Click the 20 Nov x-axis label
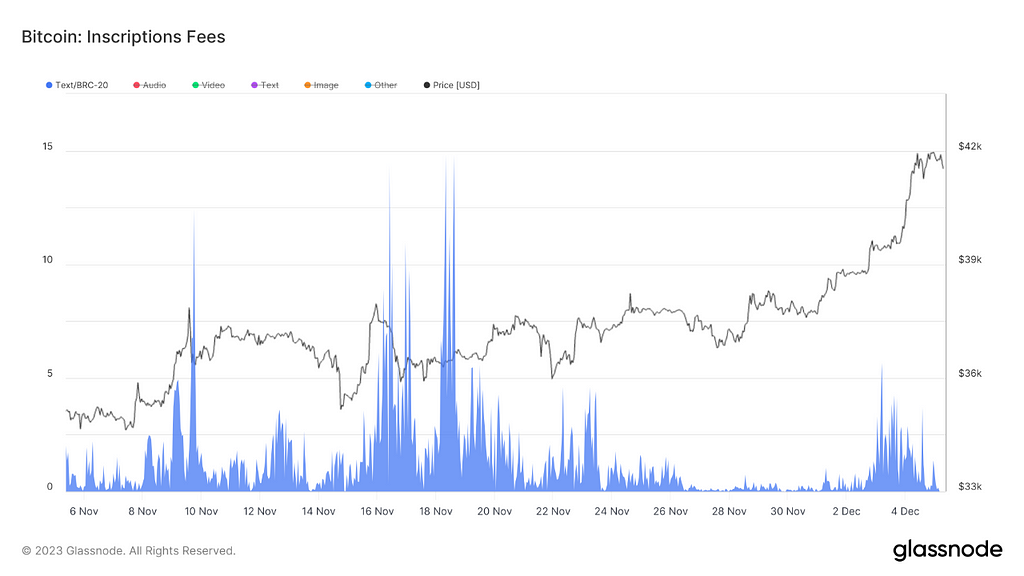Viewport: 1024px width, 576px height. tap(494, 511)
